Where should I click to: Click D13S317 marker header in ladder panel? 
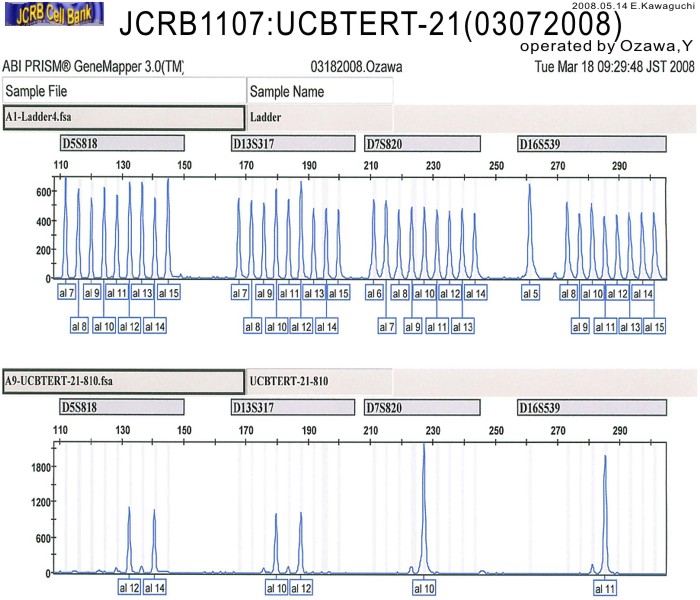click(292, 143)
